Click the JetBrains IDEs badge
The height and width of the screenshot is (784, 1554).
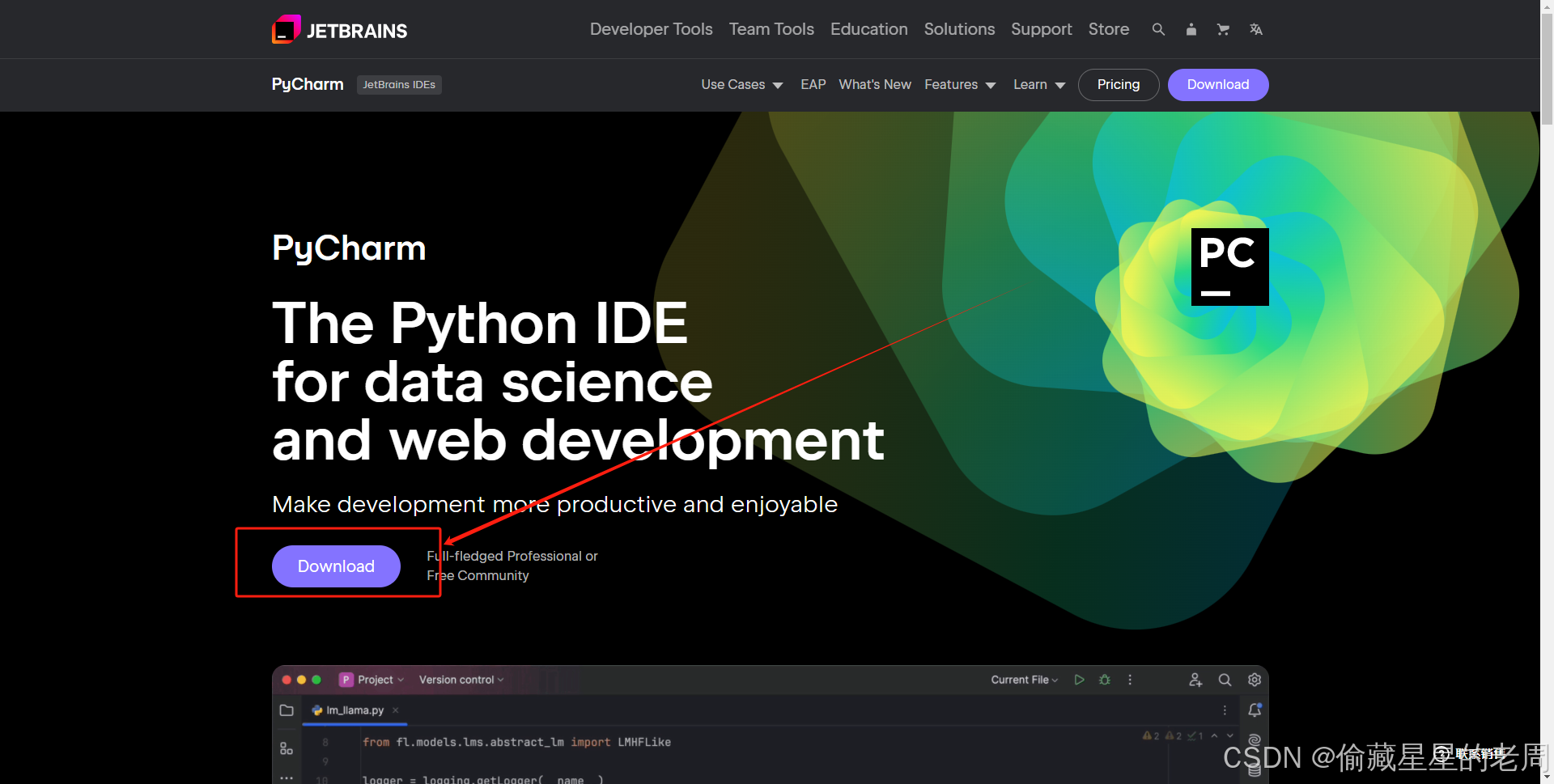[399, 85]
